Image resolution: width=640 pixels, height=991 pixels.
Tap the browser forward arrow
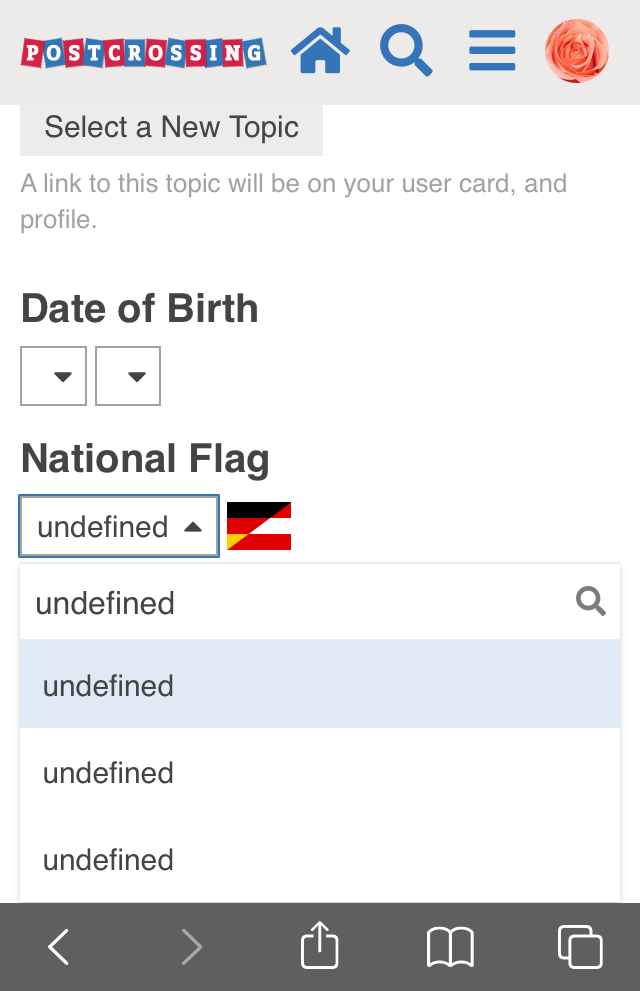(x=191, y=947)
